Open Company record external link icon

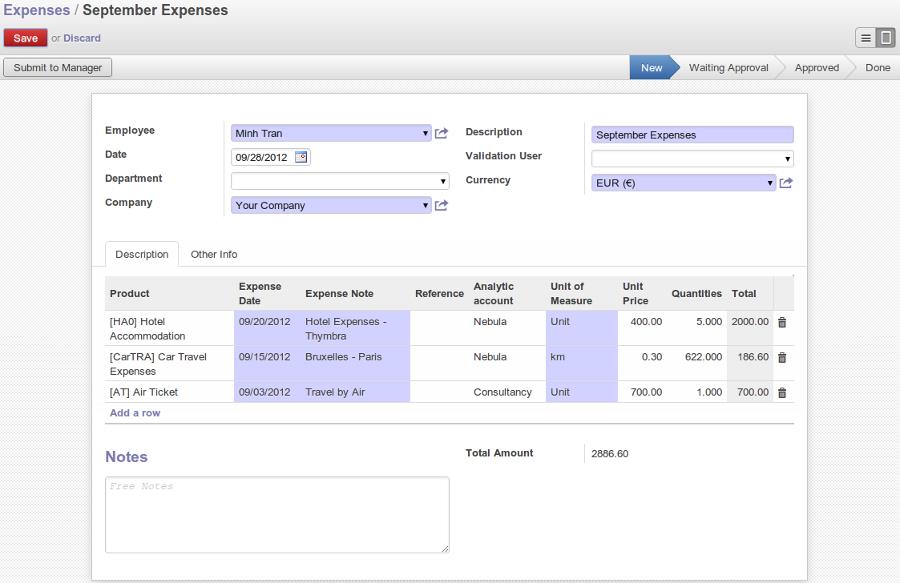[441, 205]
